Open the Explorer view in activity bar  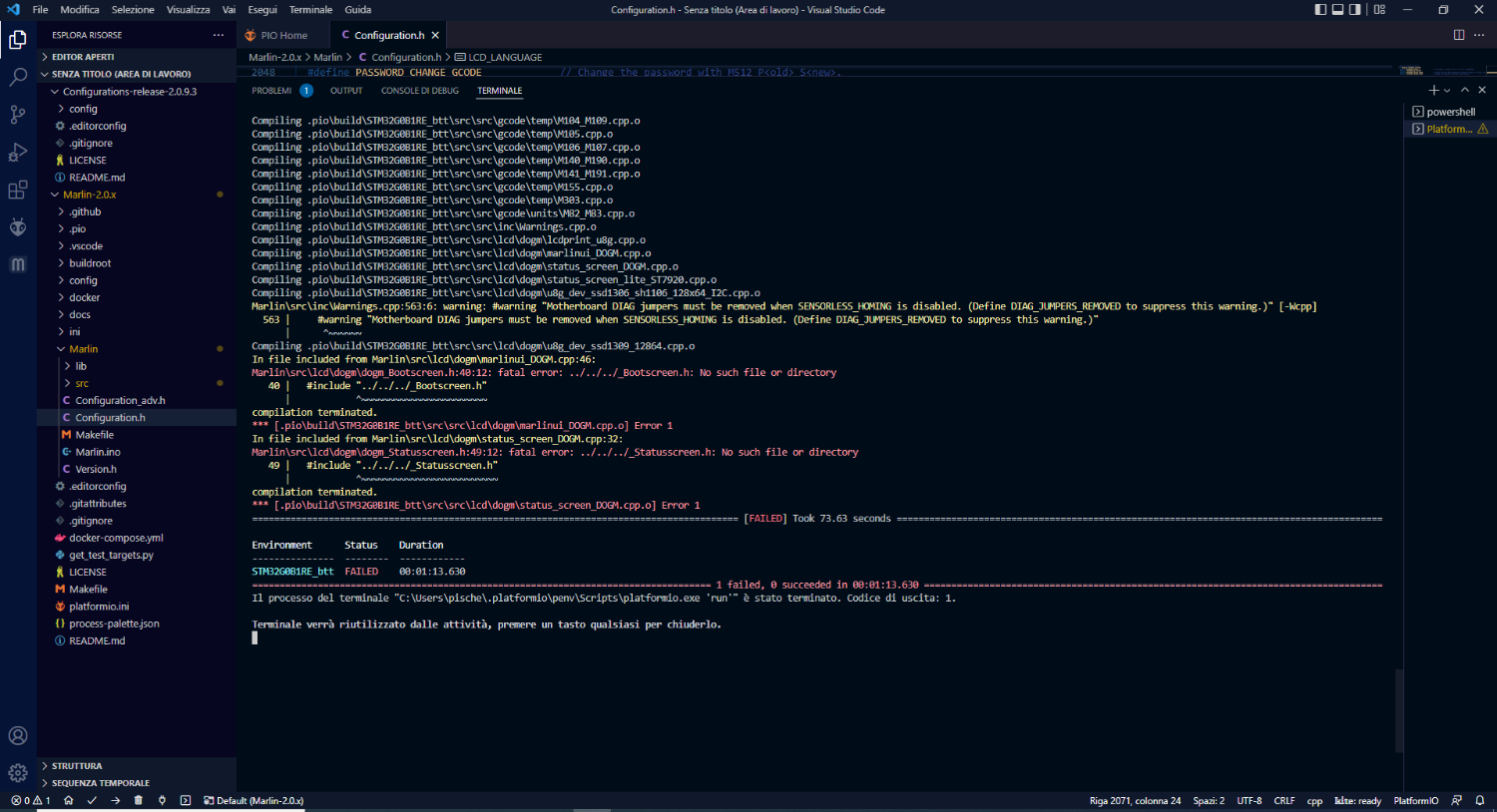18,40
